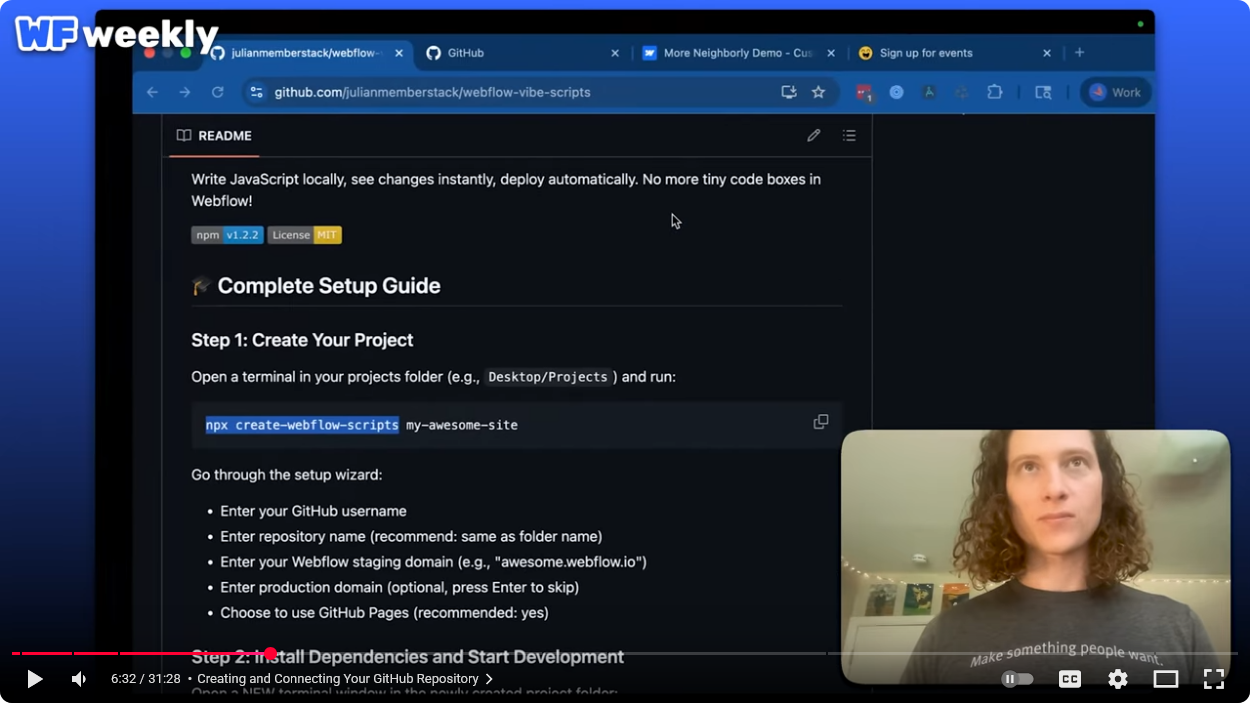Switch to More Neighborly Demo tab
Screen dimensions: 1250x703
click(738, 53)
